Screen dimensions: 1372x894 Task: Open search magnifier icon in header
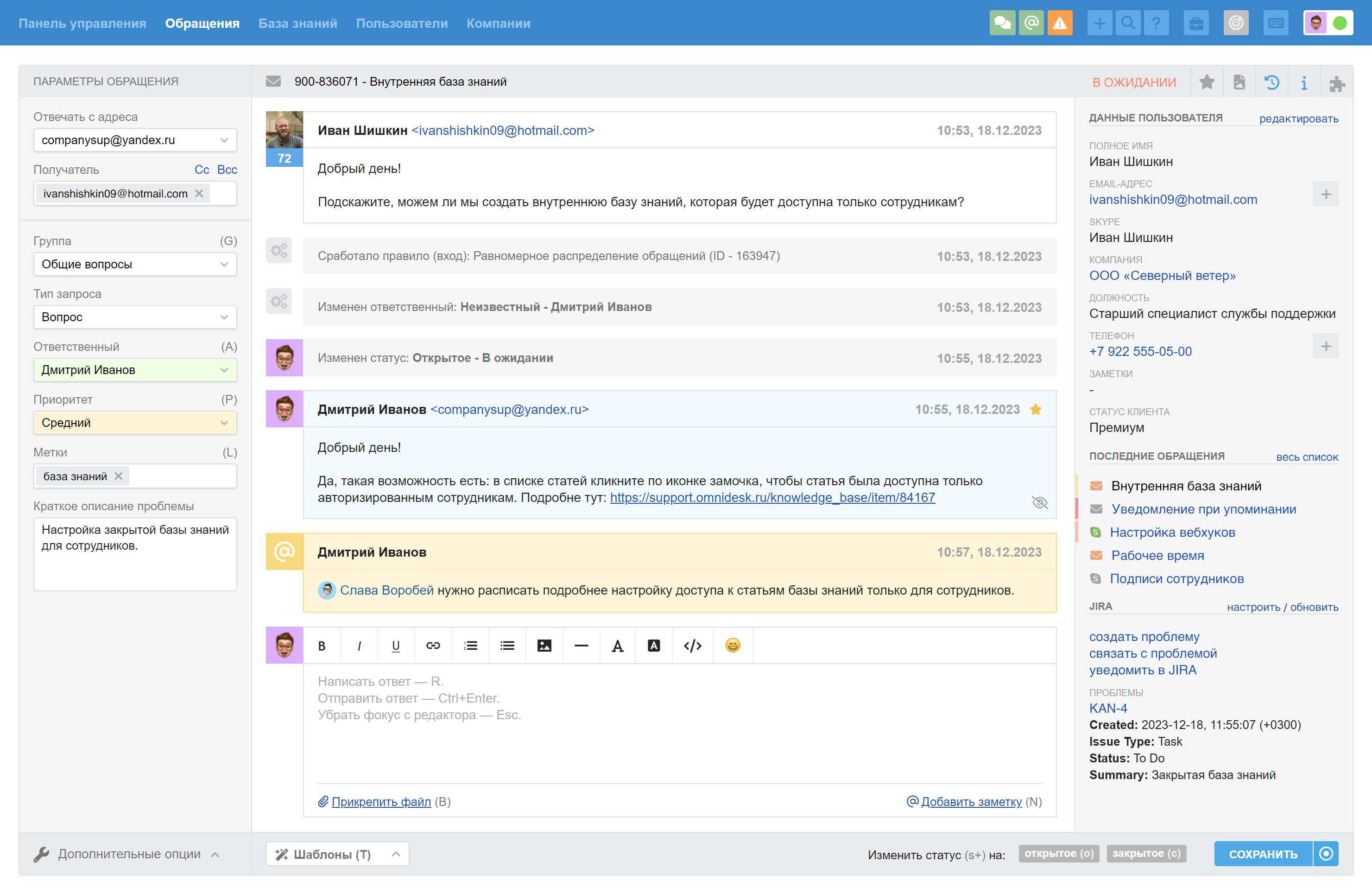[1127, 23]
